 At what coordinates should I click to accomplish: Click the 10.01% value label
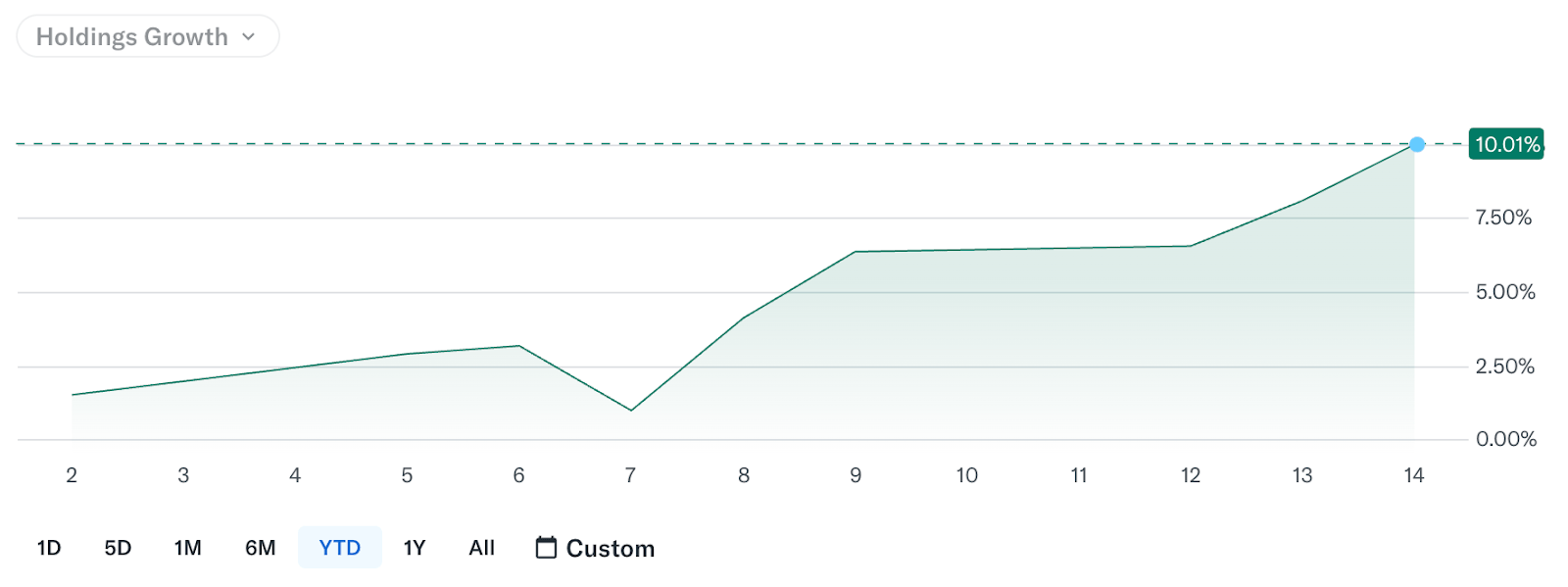(1506, 144)
